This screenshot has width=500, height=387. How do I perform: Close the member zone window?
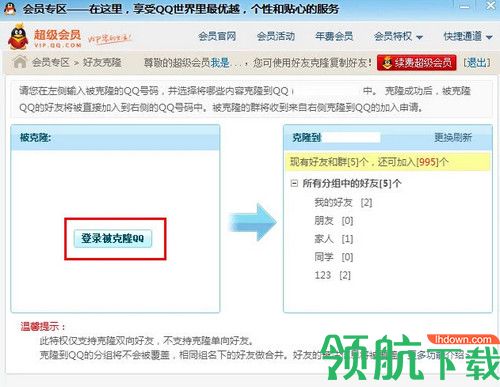pos(491,6)
